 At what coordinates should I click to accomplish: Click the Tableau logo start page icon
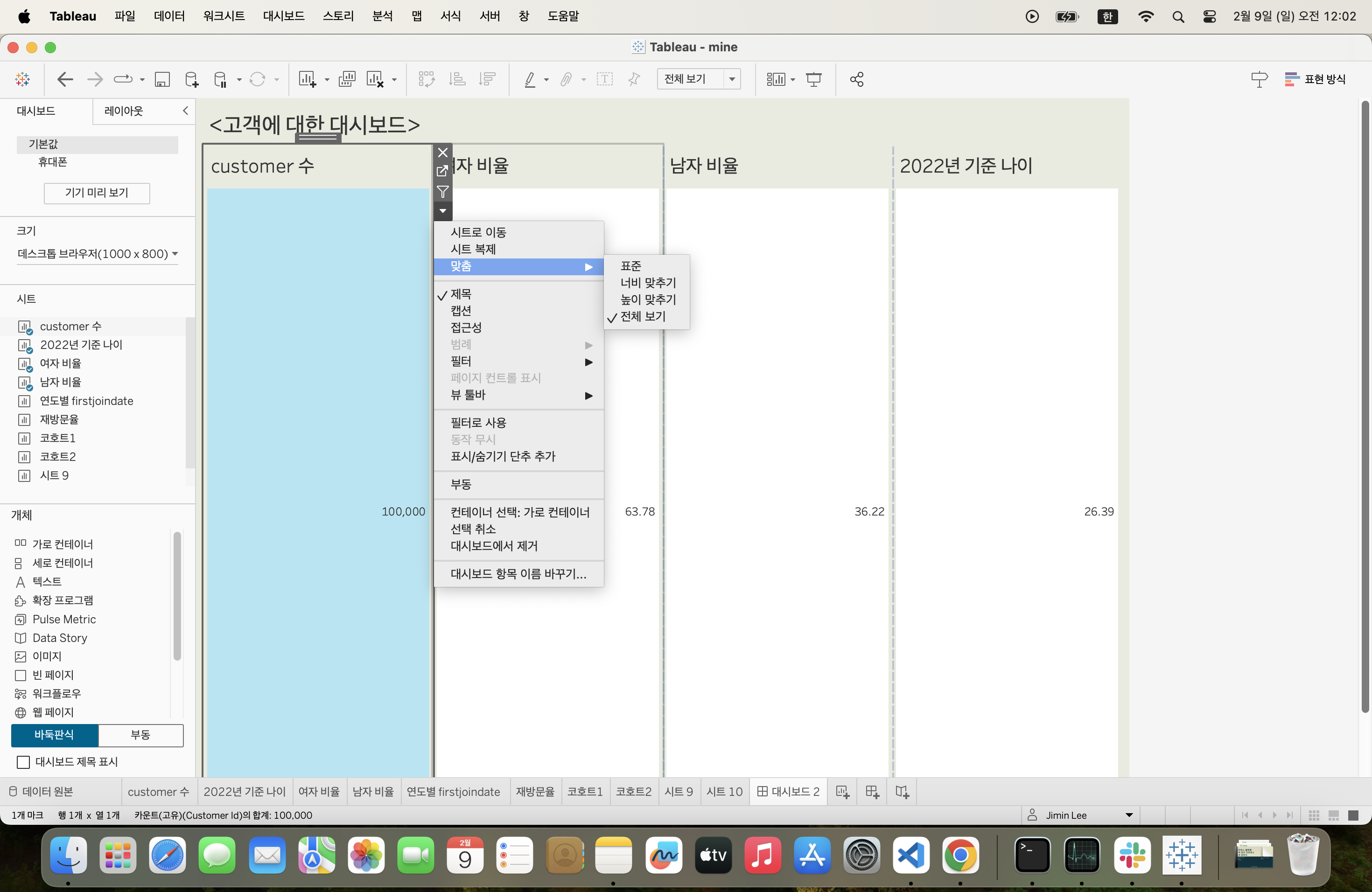22,79
